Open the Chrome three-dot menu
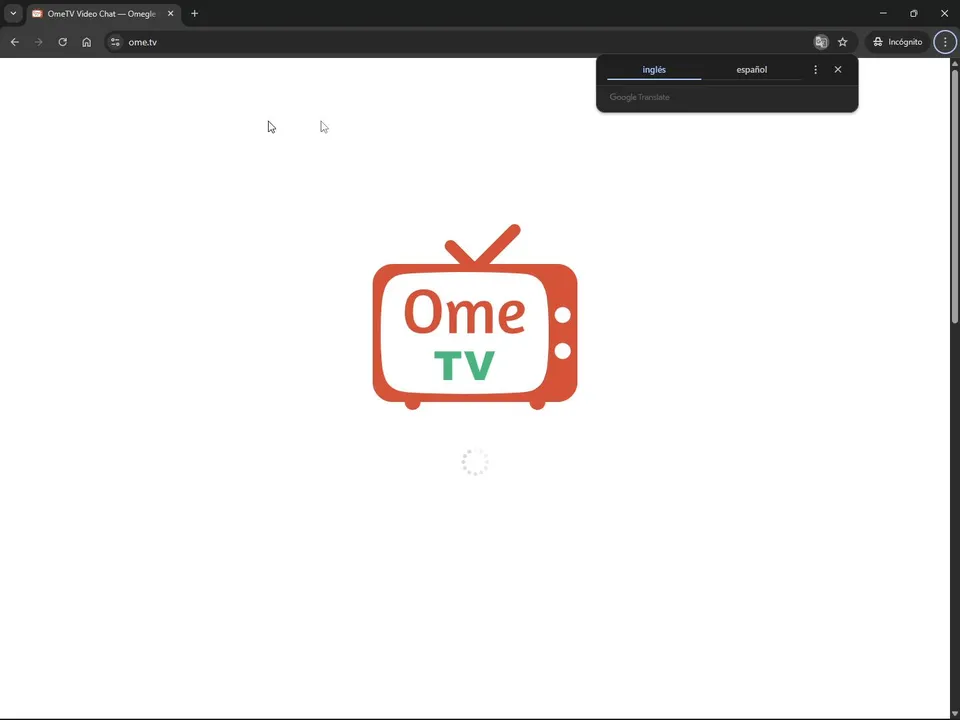 tap(945, 42)
